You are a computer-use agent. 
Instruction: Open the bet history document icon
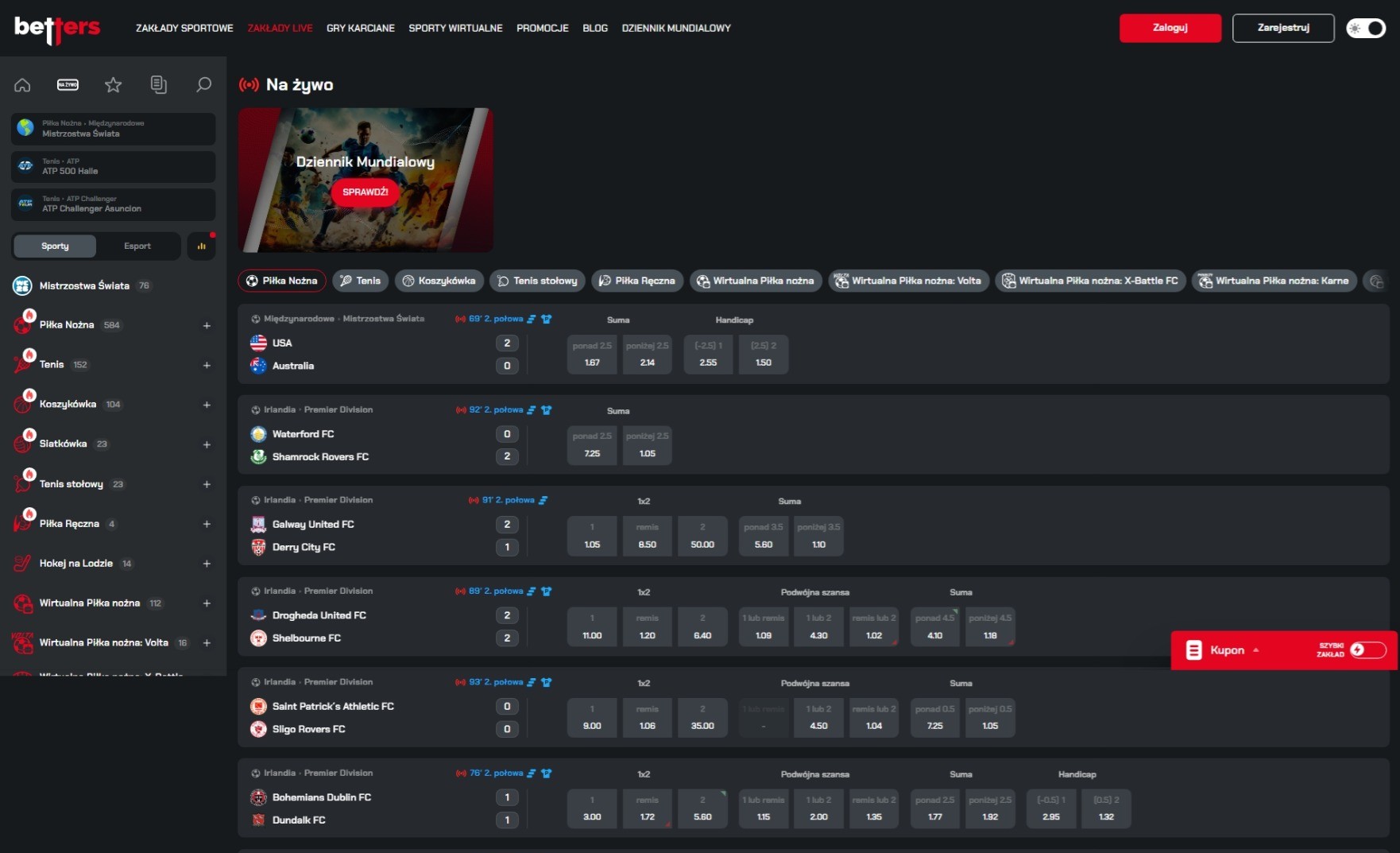159,85
